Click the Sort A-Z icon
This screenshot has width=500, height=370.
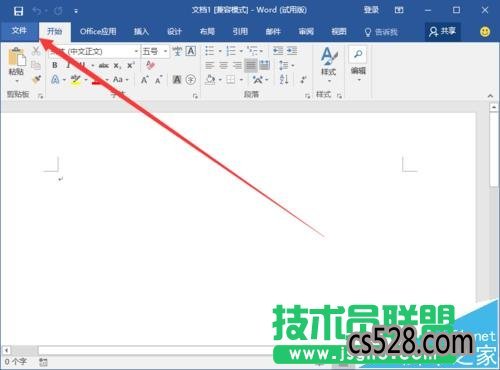[x=284, y=79]
